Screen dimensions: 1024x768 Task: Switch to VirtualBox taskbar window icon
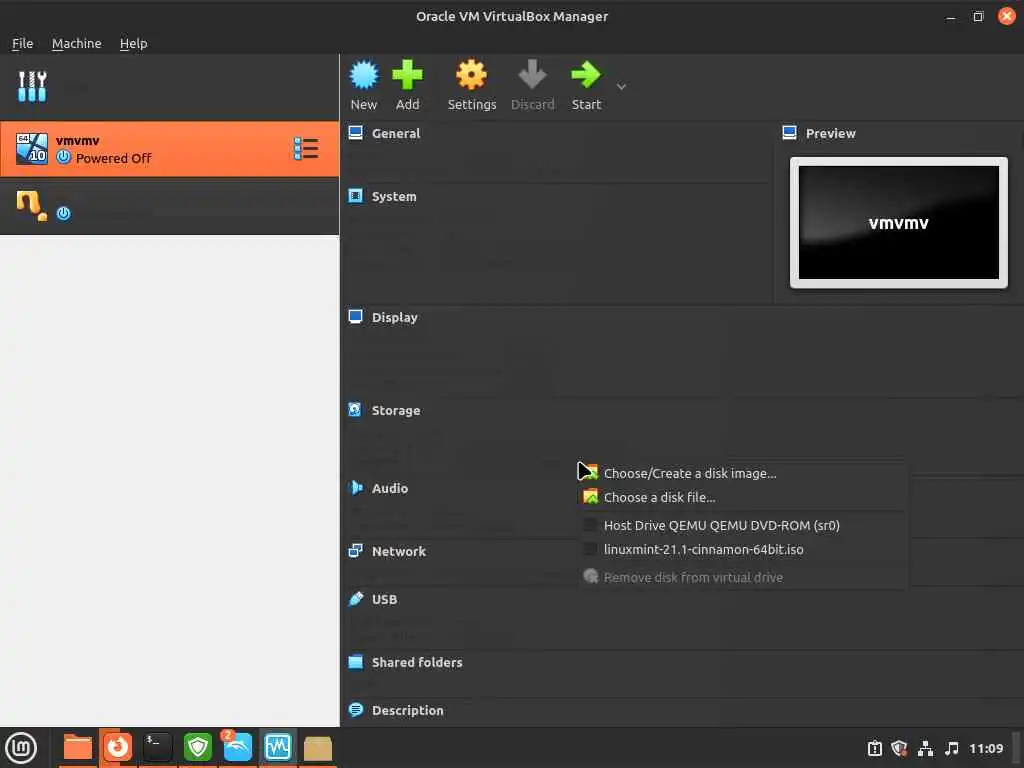(278, 746)
